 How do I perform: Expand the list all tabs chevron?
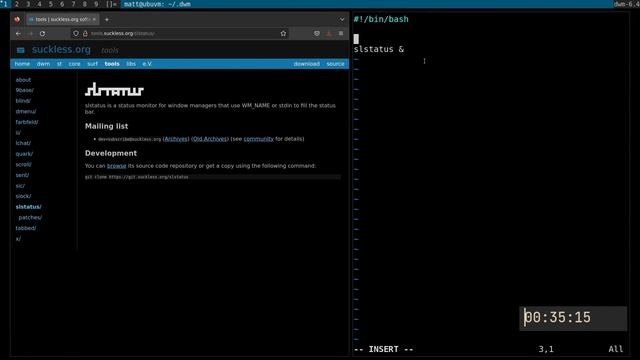point(342,19)
